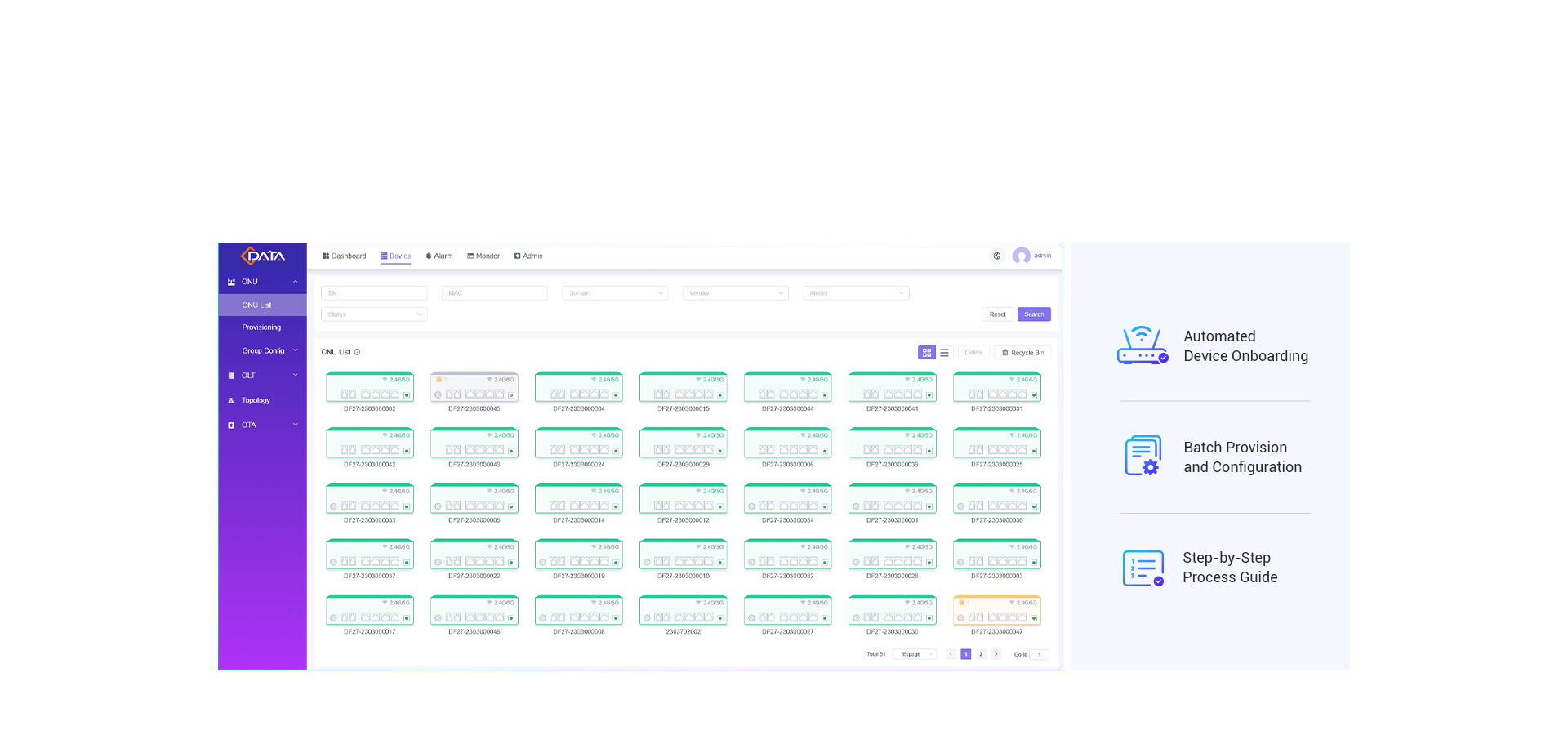Image resolution: width=1568 pixels, height=735 pixels.
Task: Select the Device top tab
Action: (395, 256)
